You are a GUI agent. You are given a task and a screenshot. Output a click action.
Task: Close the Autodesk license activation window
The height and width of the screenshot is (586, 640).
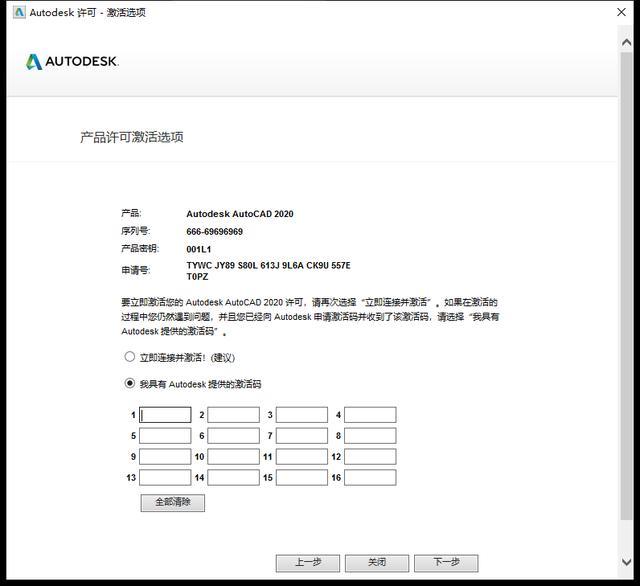click(621, 12)
